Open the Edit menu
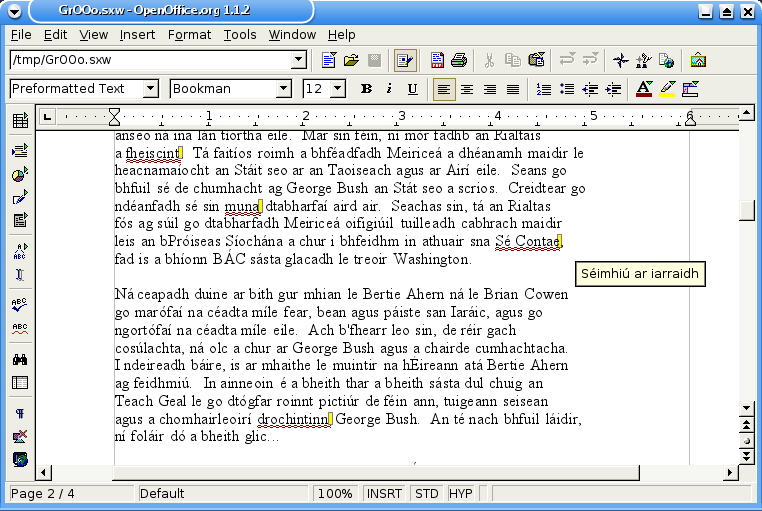The height and width of the screenshot is (511, 762). pos(55,35)
